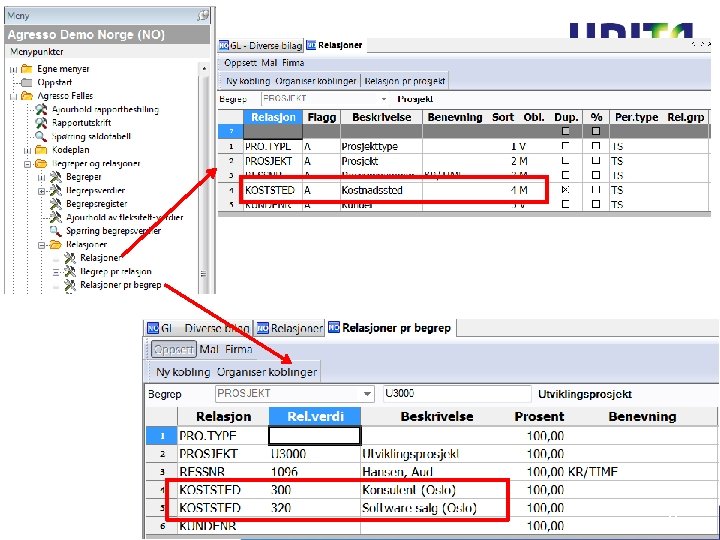Click the Oppstart folder icon

27,83
